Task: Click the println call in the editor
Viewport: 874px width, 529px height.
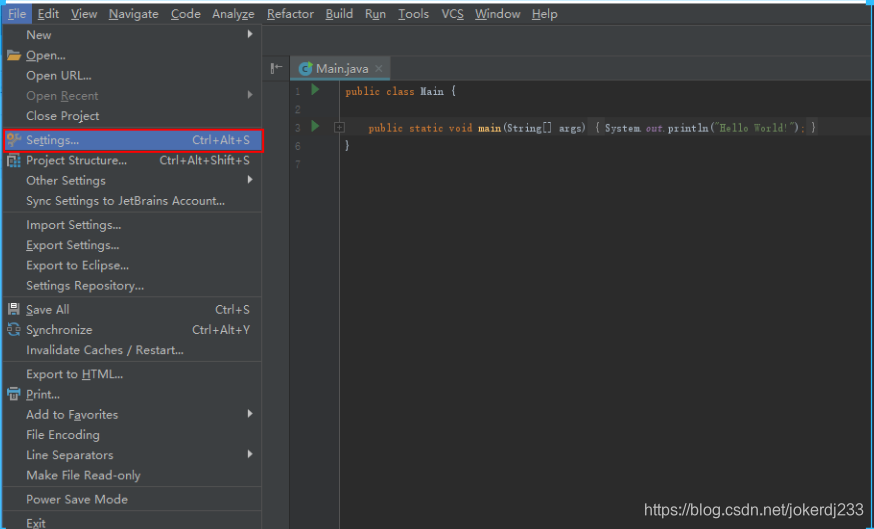Action: (x=688, y=128)
